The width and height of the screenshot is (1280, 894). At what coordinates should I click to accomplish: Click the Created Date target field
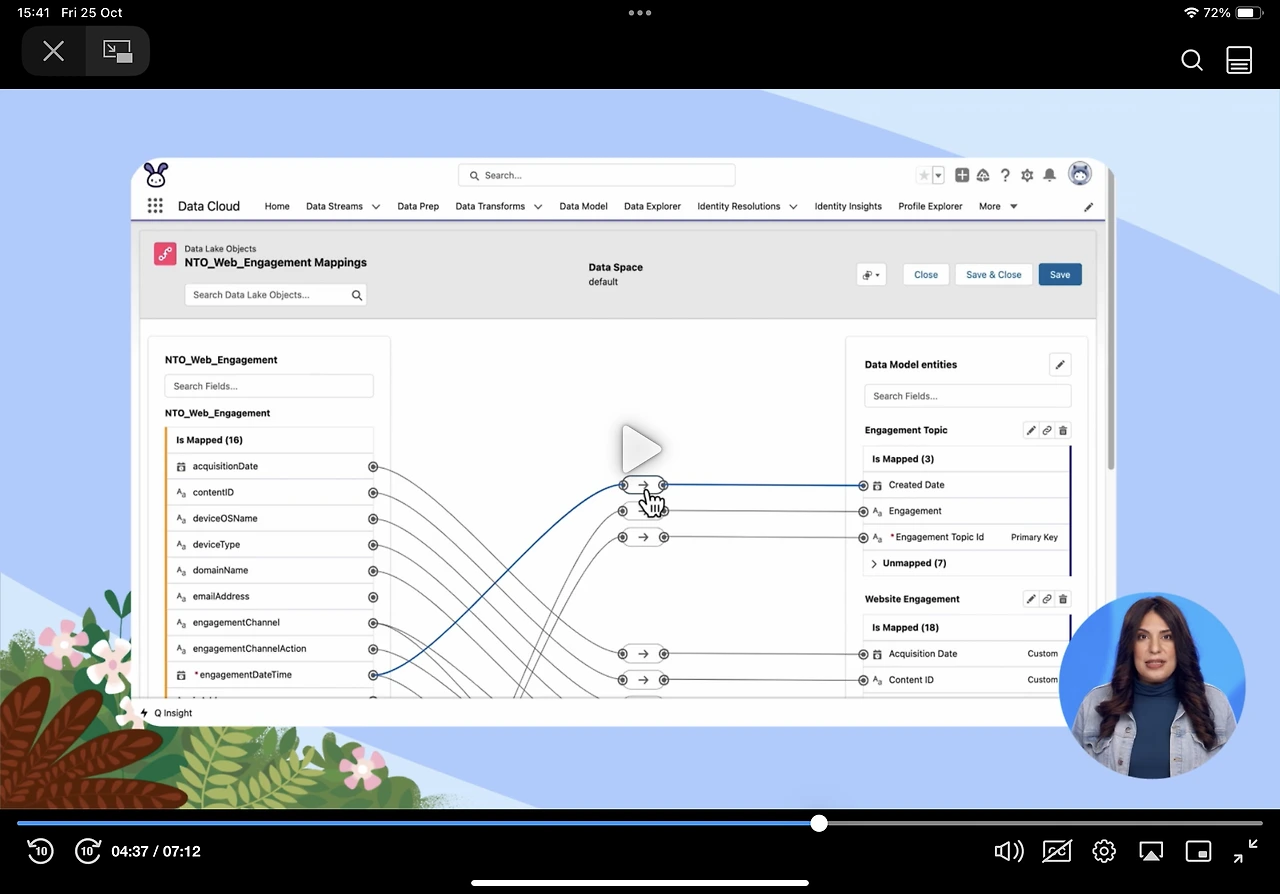pos(966,485)
